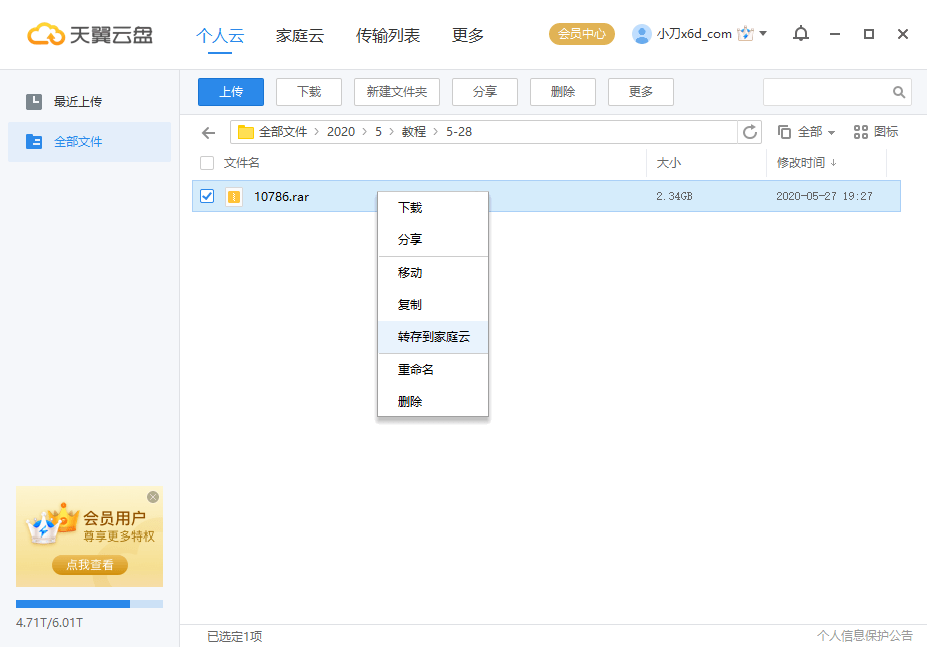Click the 10786.rar file icon
927x647 pixels.
[x=234, y=197]
